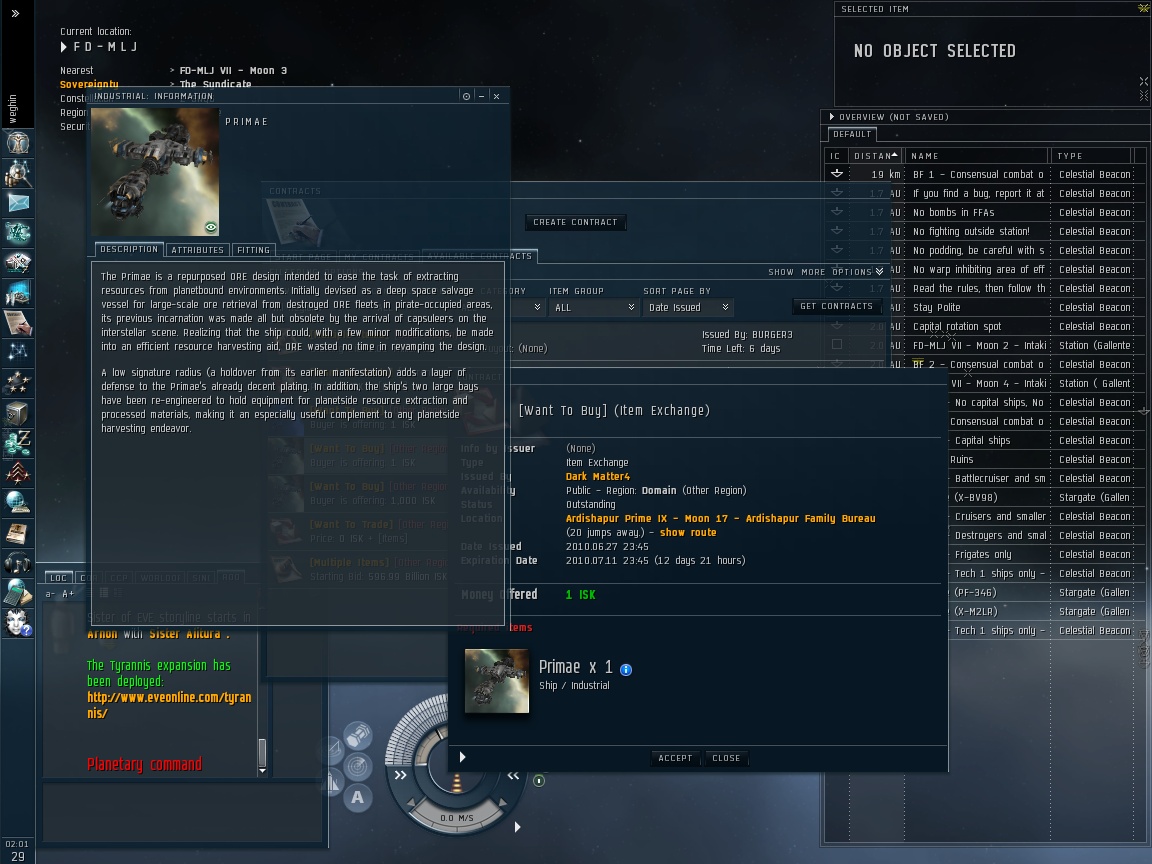Open the Journal book sidebar icon
Image resolution: width=1152 pixels, height=864 pixels.
[18, 533]
